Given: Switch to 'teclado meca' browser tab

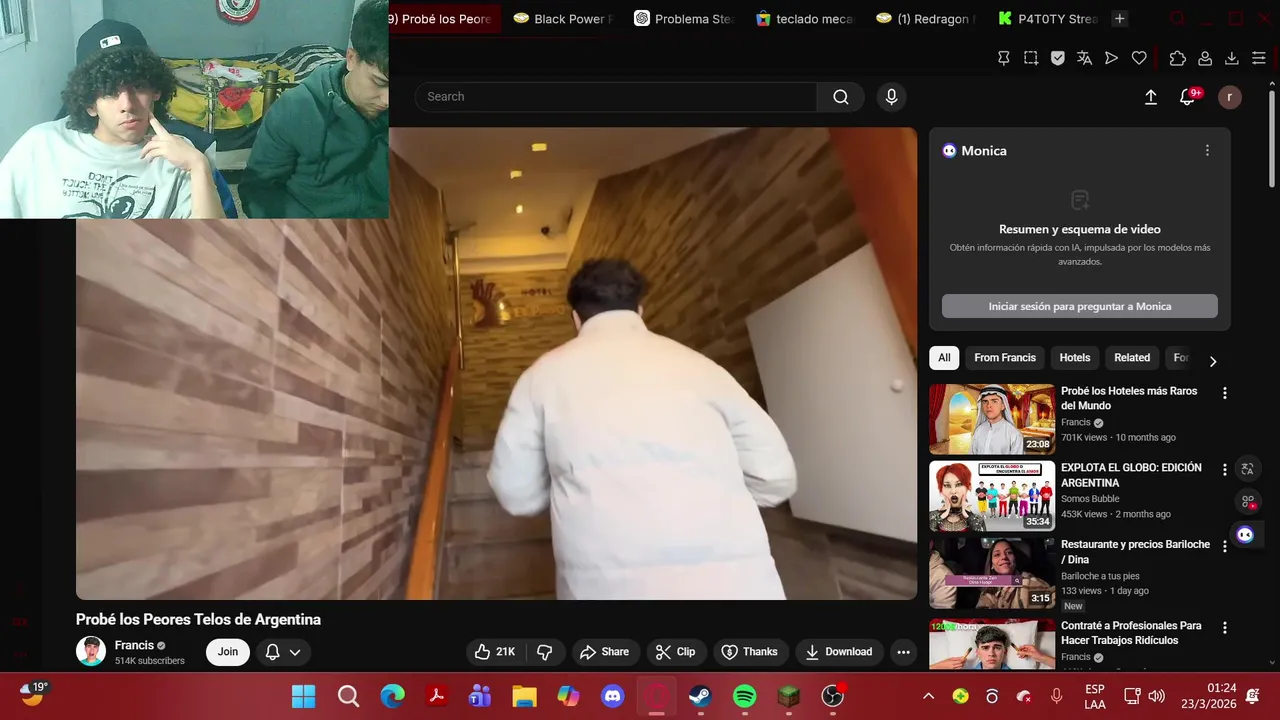Looking at the screenshot, I should [806, 18].
